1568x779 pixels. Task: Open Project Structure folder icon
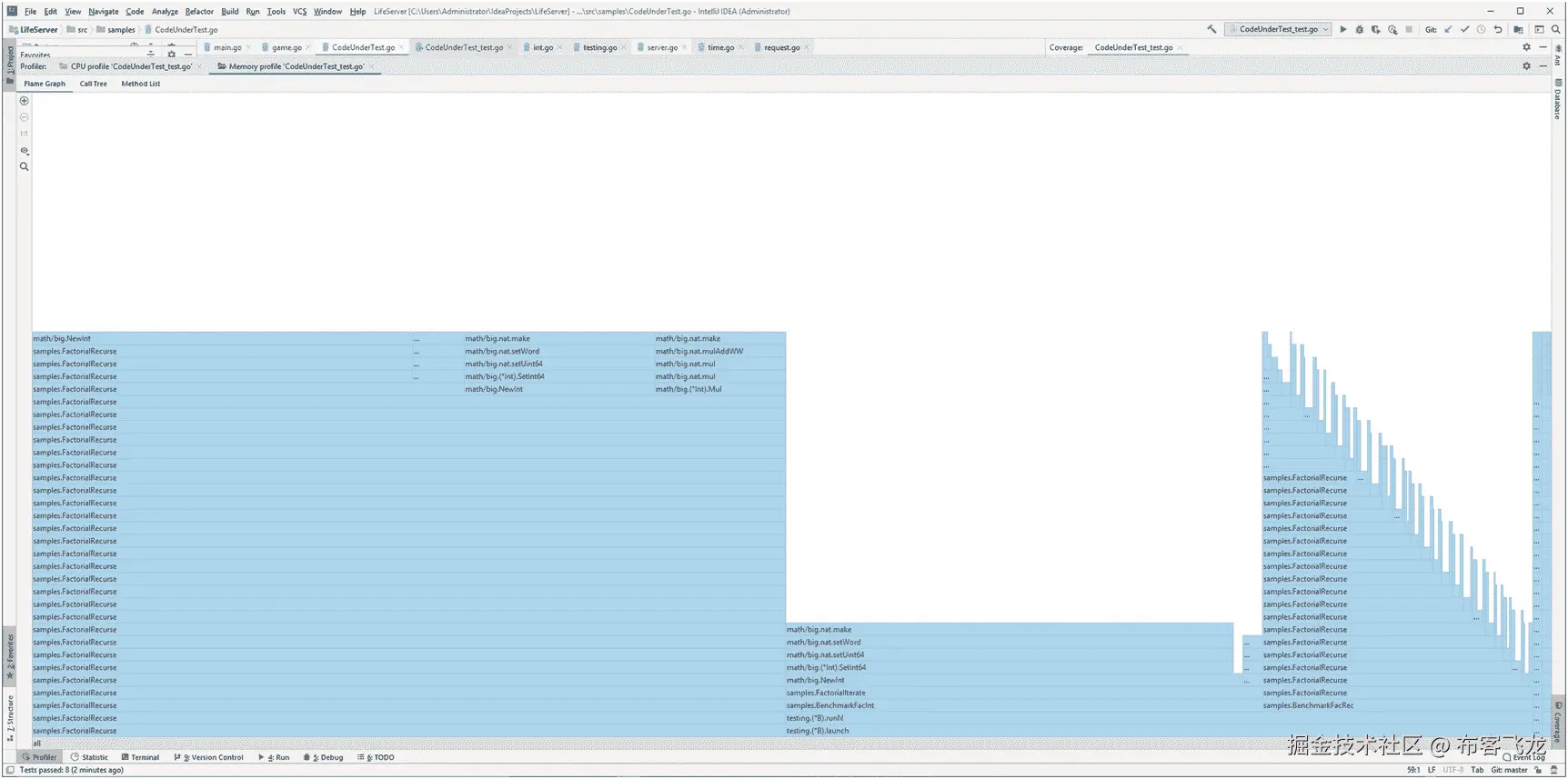point(1518,29)
